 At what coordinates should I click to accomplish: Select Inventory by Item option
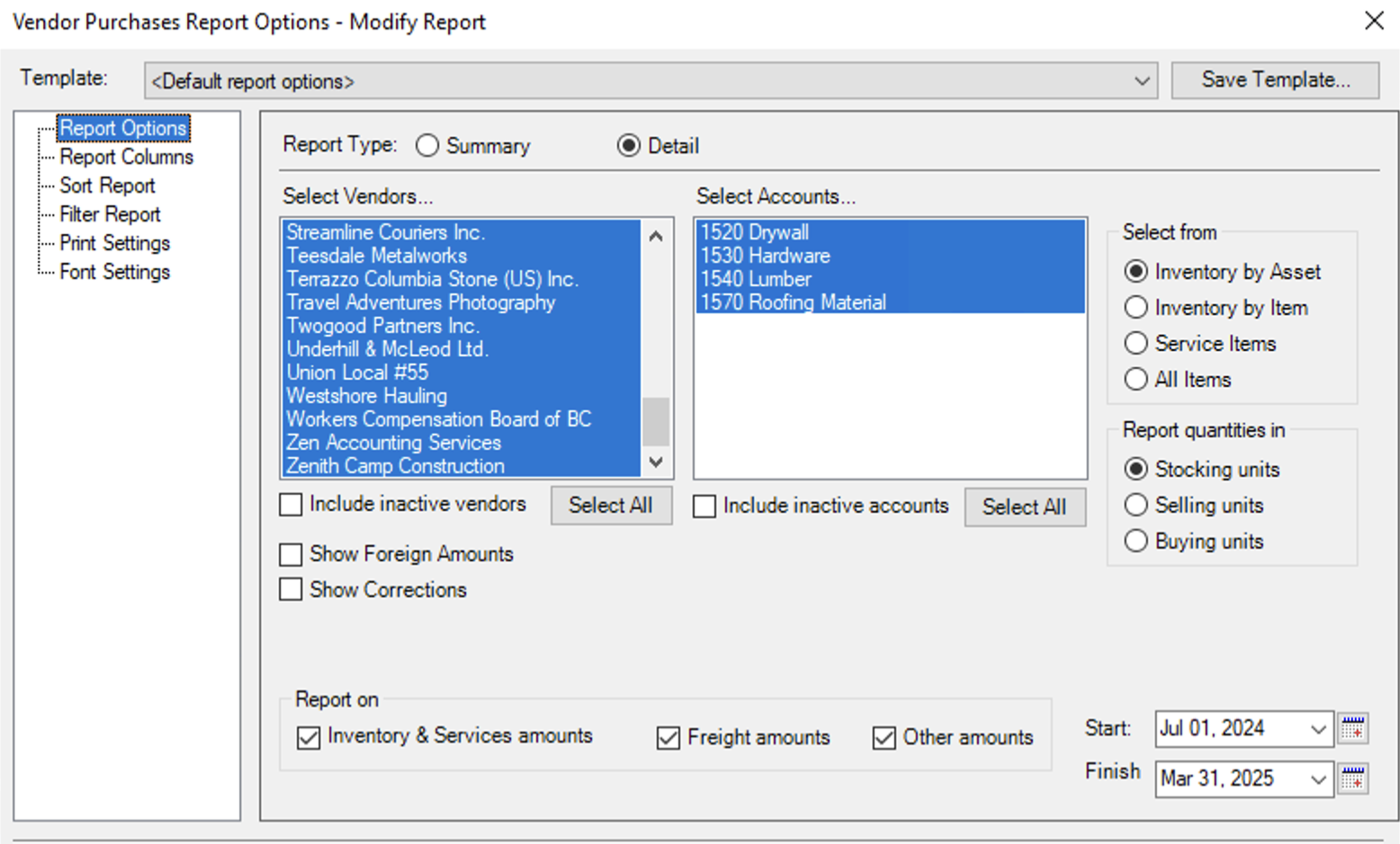1135,307
